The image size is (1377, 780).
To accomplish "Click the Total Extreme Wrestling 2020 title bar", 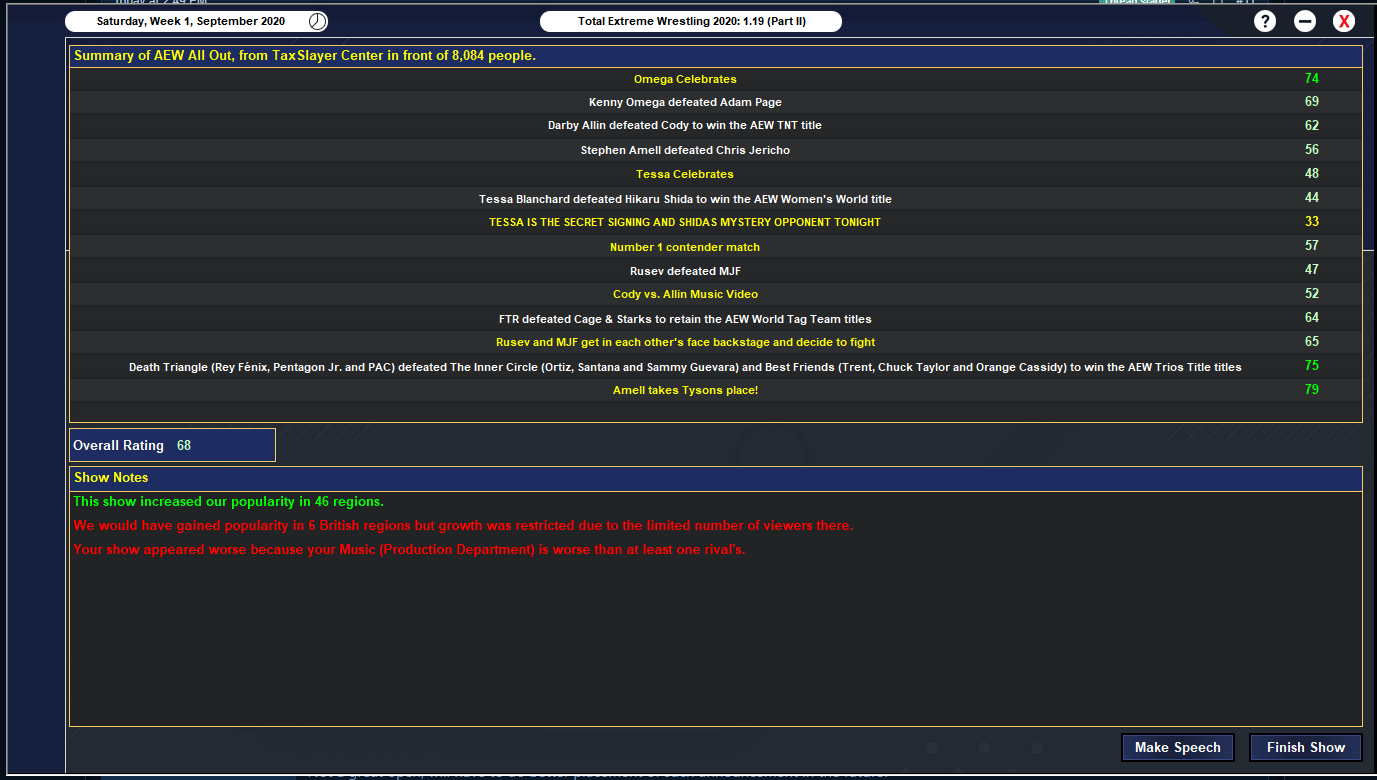I will click(691, 21).
